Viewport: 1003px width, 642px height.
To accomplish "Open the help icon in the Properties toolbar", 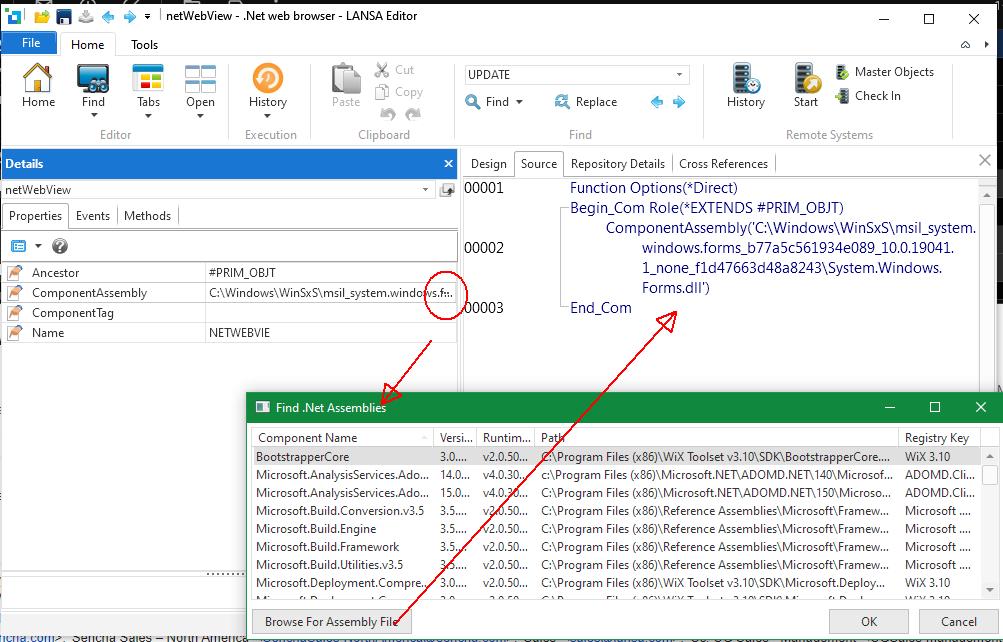I will 60,246.
